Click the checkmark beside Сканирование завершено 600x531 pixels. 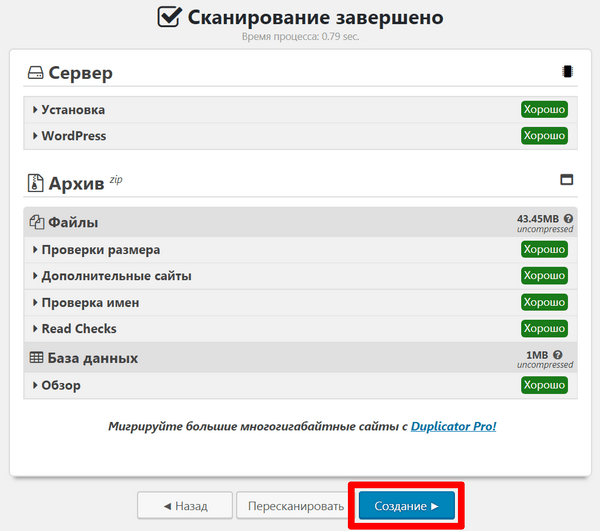click(169, 17)
